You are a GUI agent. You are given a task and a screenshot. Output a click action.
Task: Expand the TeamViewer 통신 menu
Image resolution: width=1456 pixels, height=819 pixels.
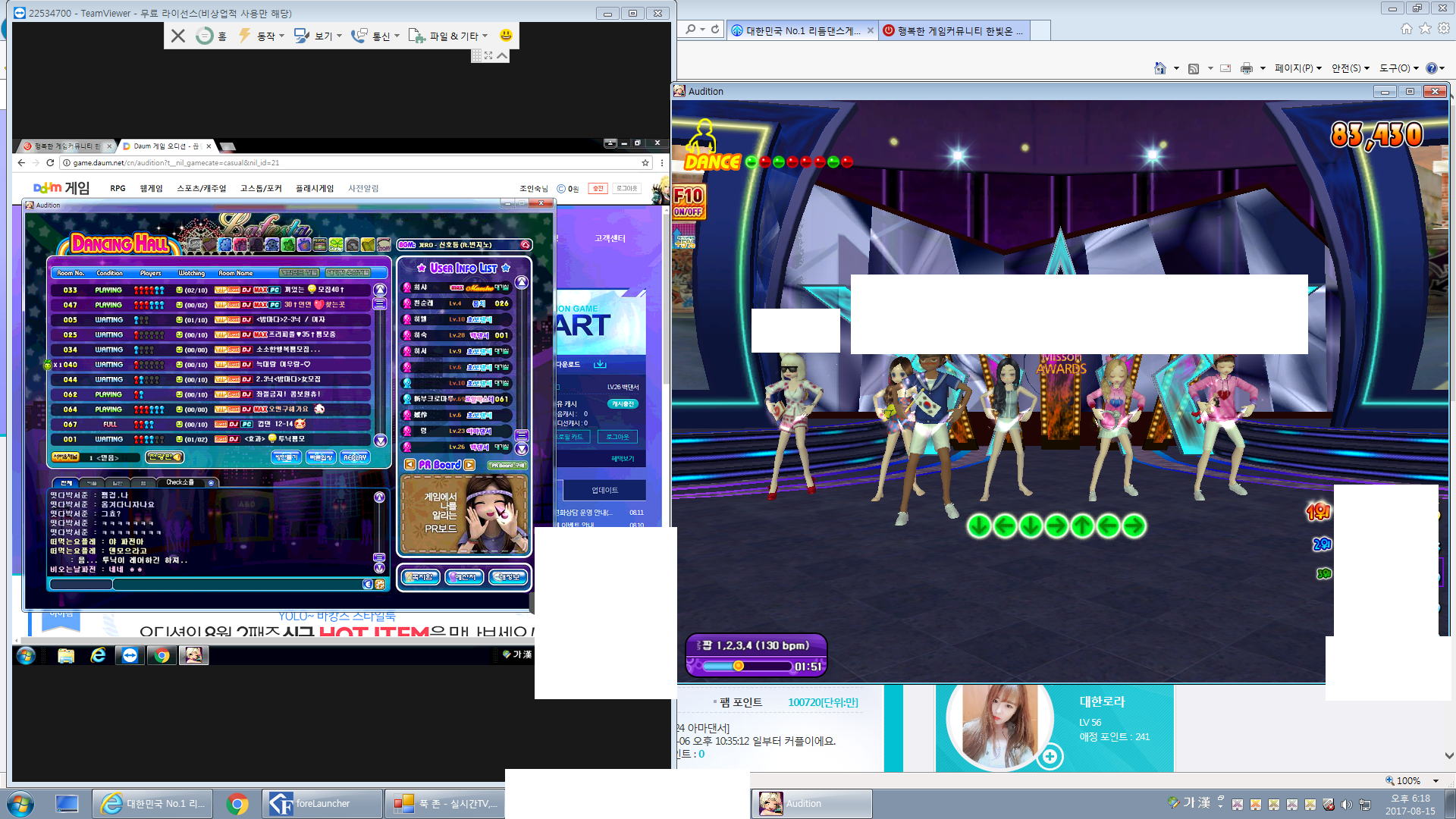pos(375,36)
